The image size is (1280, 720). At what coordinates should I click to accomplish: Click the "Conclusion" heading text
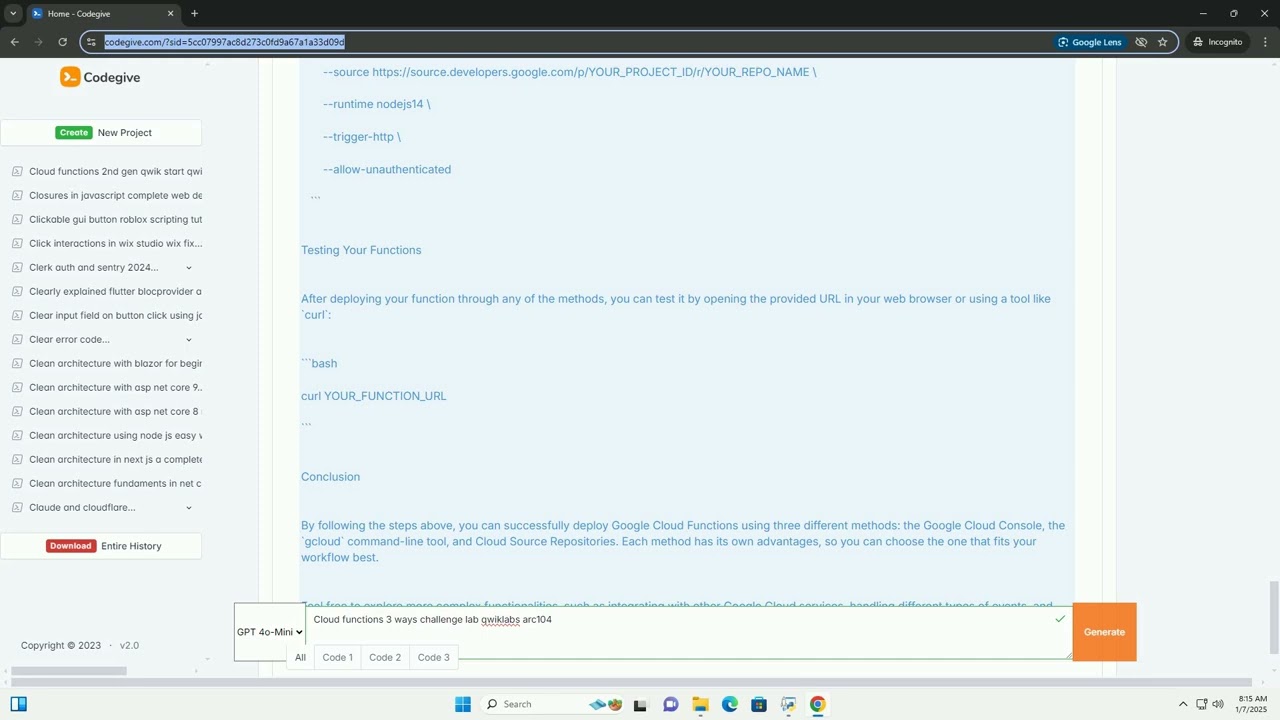330,477
